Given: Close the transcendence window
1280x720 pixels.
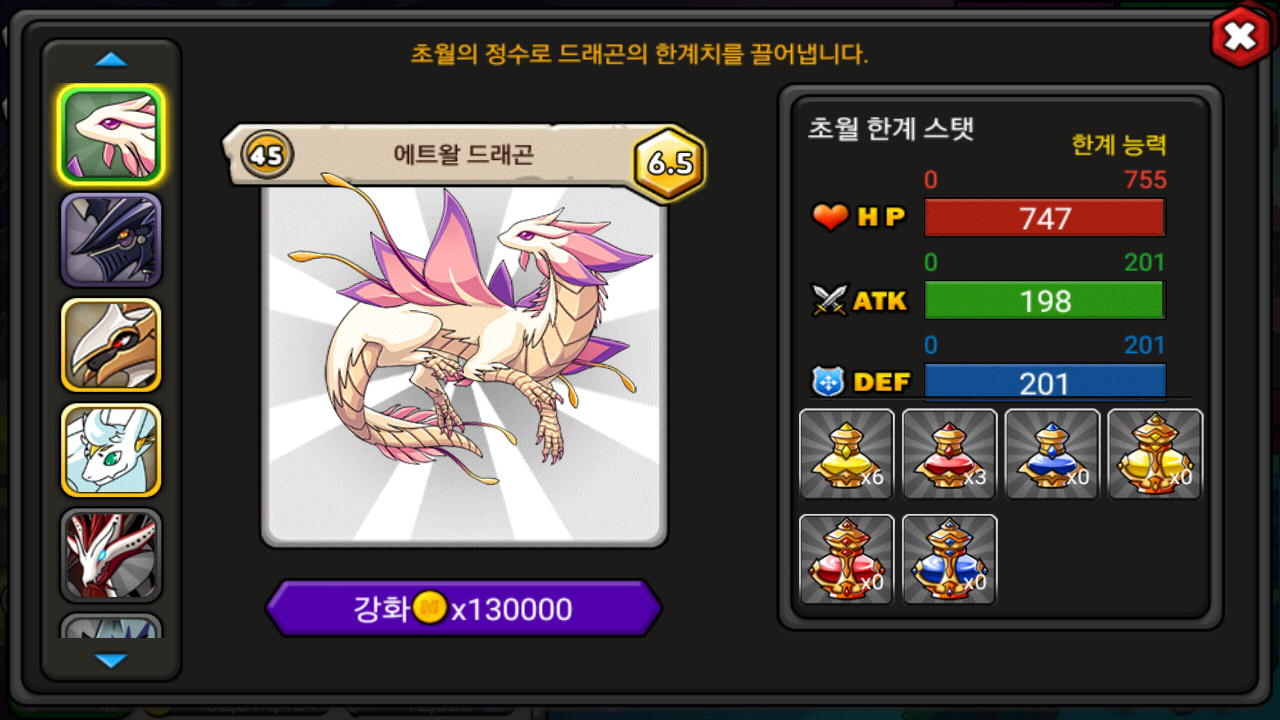Looking at the screenshot, I should pyautogui.click(x=1240, y=38).
